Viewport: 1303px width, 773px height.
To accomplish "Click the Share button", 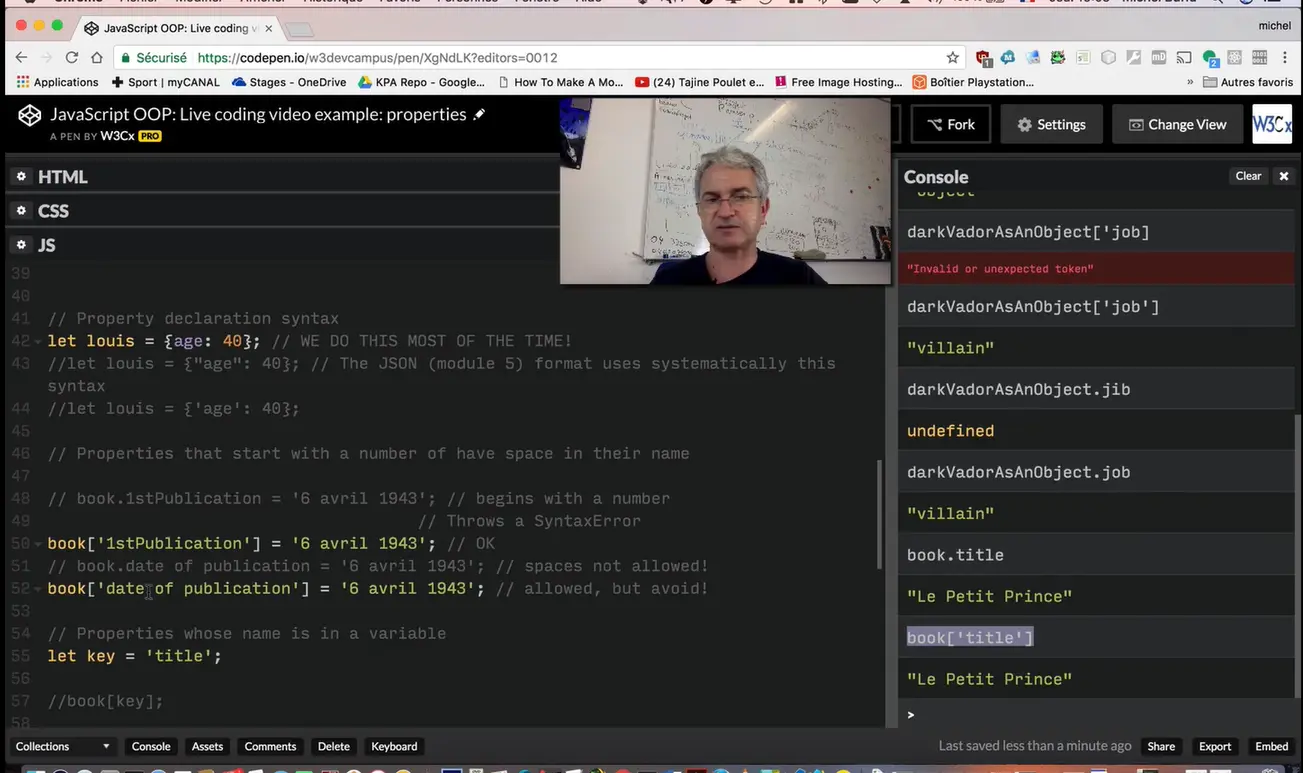I will click(x=1161, y=746).
